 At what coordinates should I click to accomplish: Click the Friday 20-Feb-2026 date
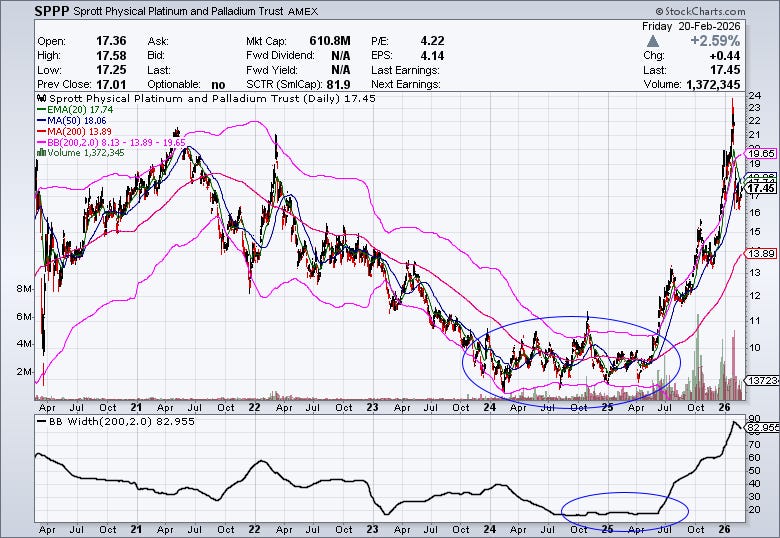click(691, 26)
